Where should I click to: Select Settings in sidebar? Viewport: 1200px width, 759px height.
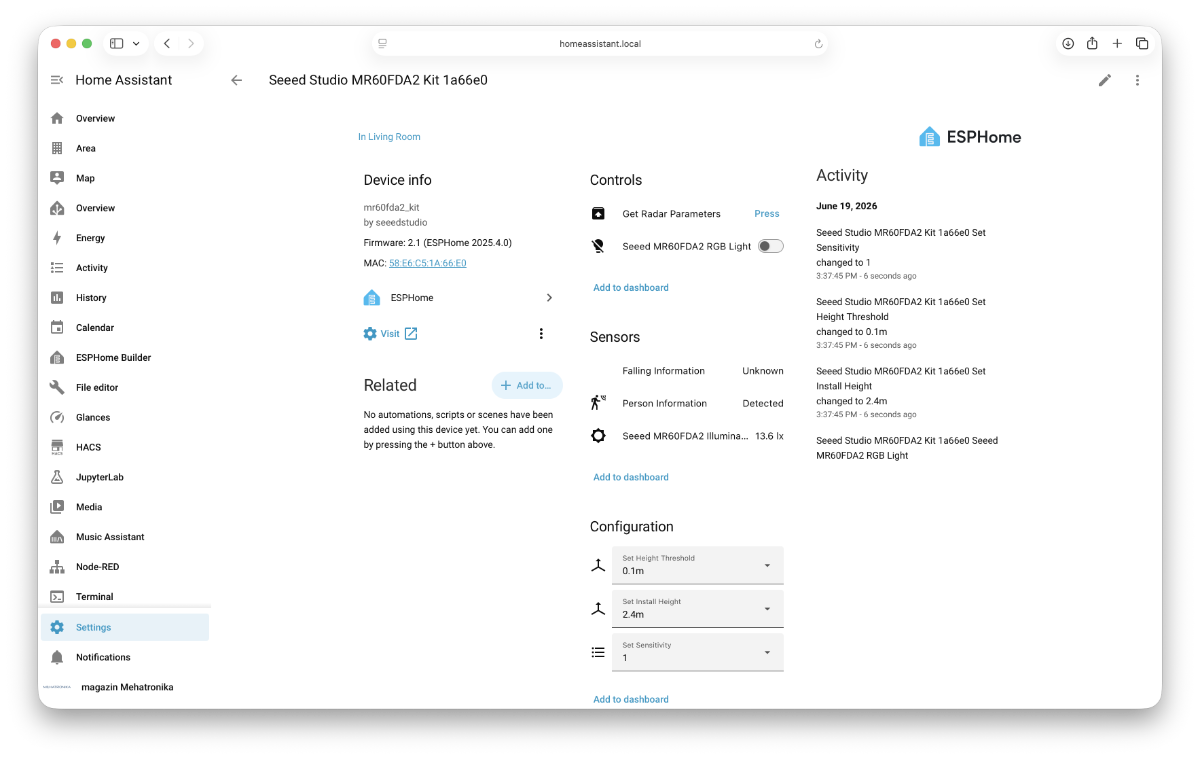(x=125, y=627)
